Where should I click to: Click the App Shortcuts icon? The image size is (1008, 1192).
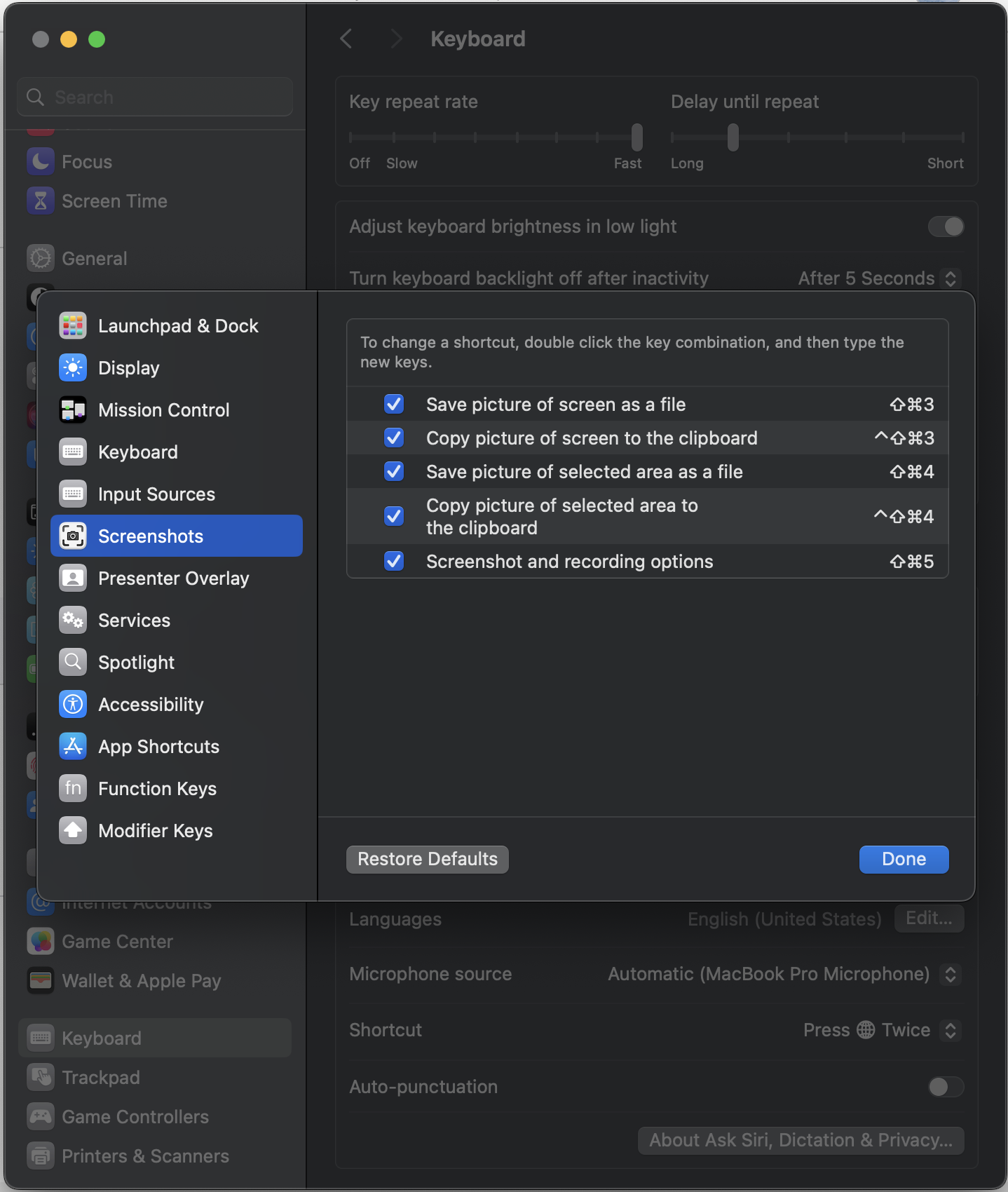pyautogui.click(x=73, y=747)
